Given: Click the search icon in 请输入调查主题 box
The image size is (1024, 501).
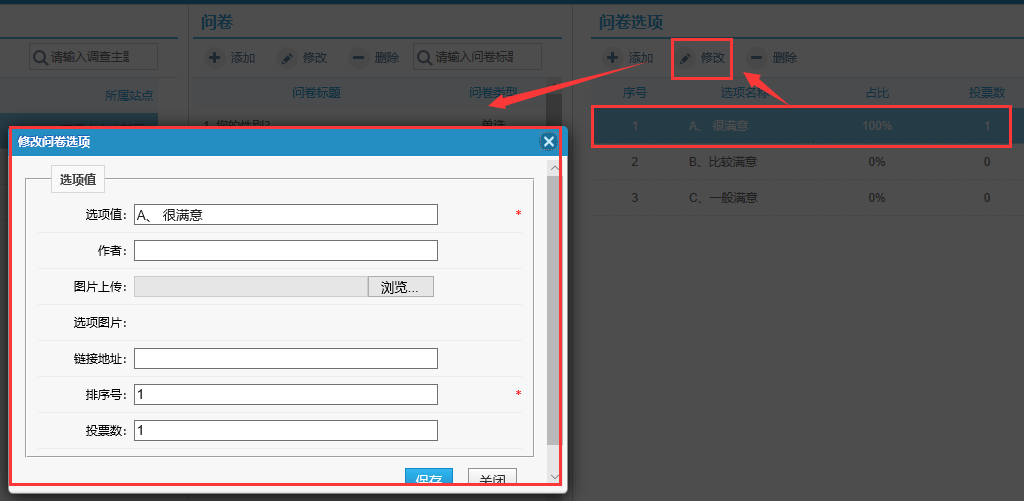Looking at the screenshot, I should click(x=40, y=57).
